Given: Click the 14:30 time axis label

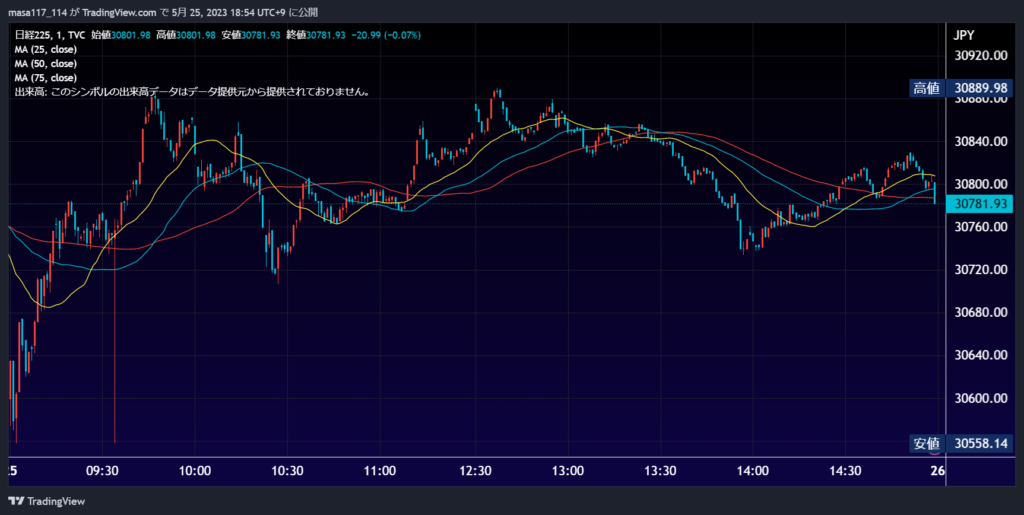Looking at the screenshot, I should [x=846, y=470].
